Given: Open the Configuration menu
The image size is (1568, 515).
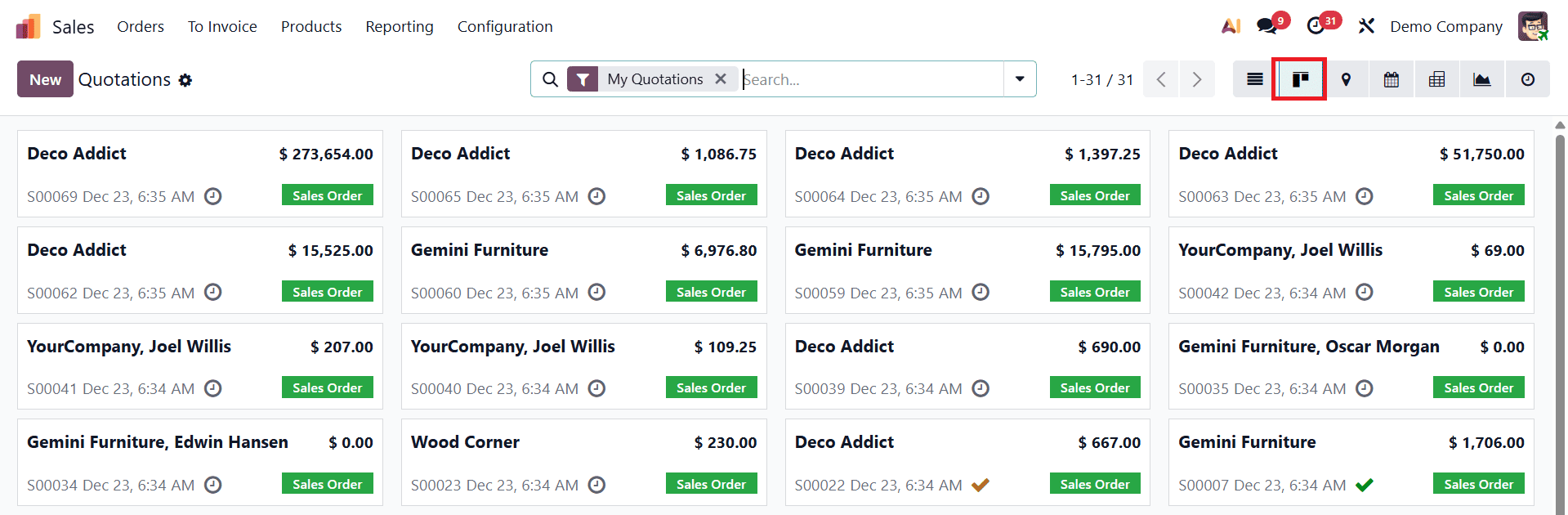Looking at the screenshot, I should 505,26.
